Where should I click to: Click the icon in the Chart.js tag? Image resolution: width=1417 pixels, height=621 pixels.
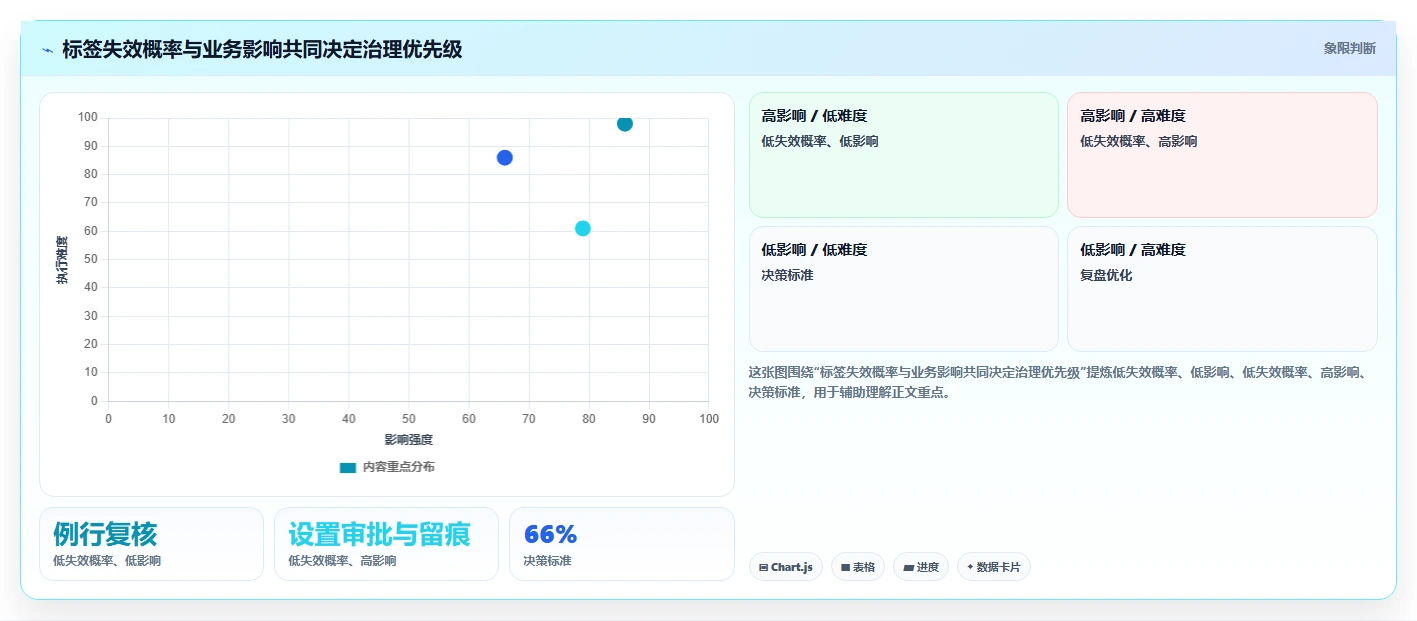(764, 568)
